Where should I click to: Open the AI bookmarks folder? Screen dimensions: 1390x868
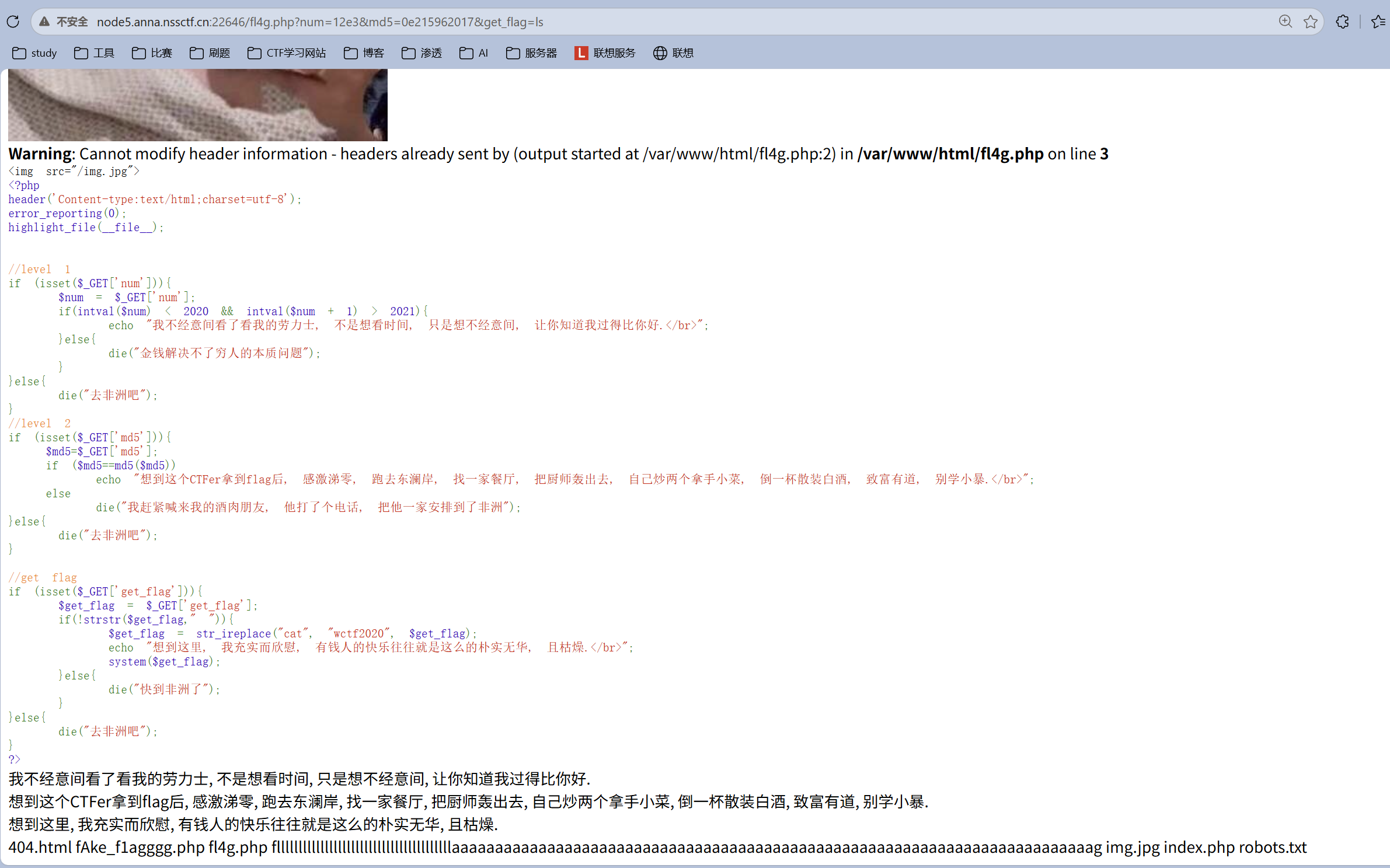pyautogui.click(x=473, y=53)
